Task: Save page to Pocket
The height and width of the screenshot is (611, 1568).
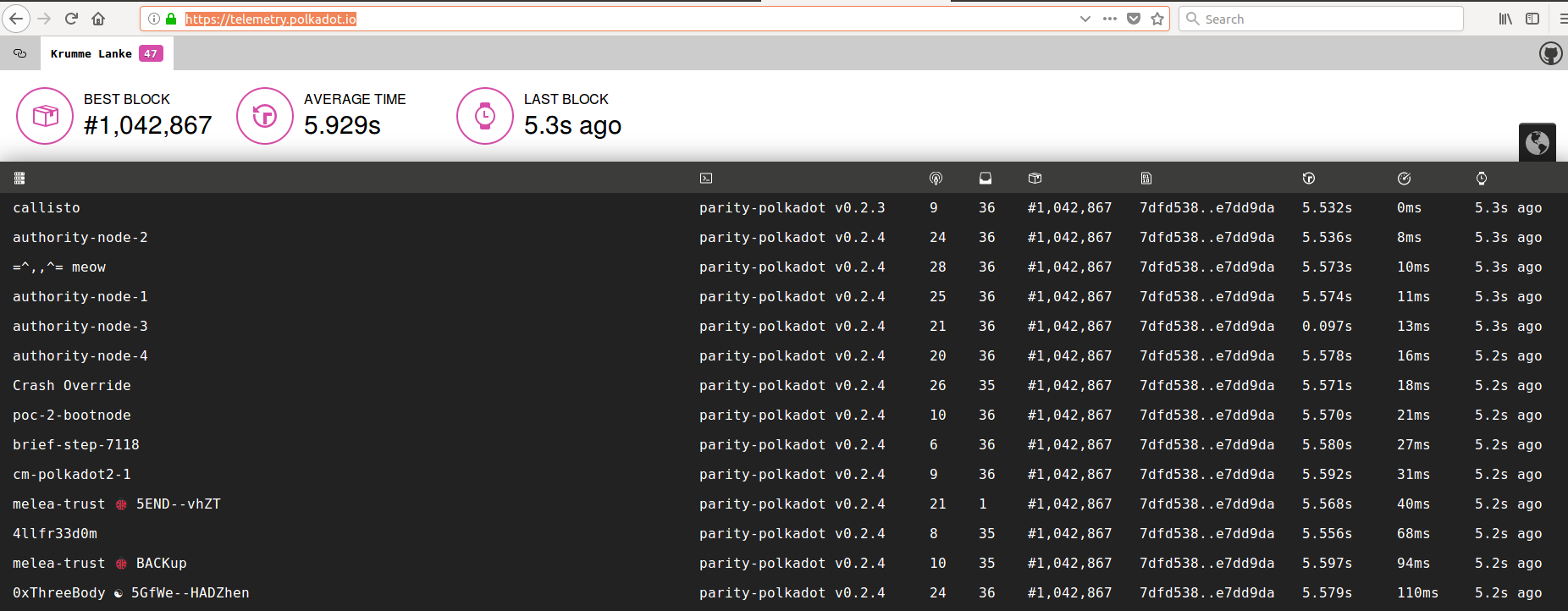Action: tap(1134, 19)
